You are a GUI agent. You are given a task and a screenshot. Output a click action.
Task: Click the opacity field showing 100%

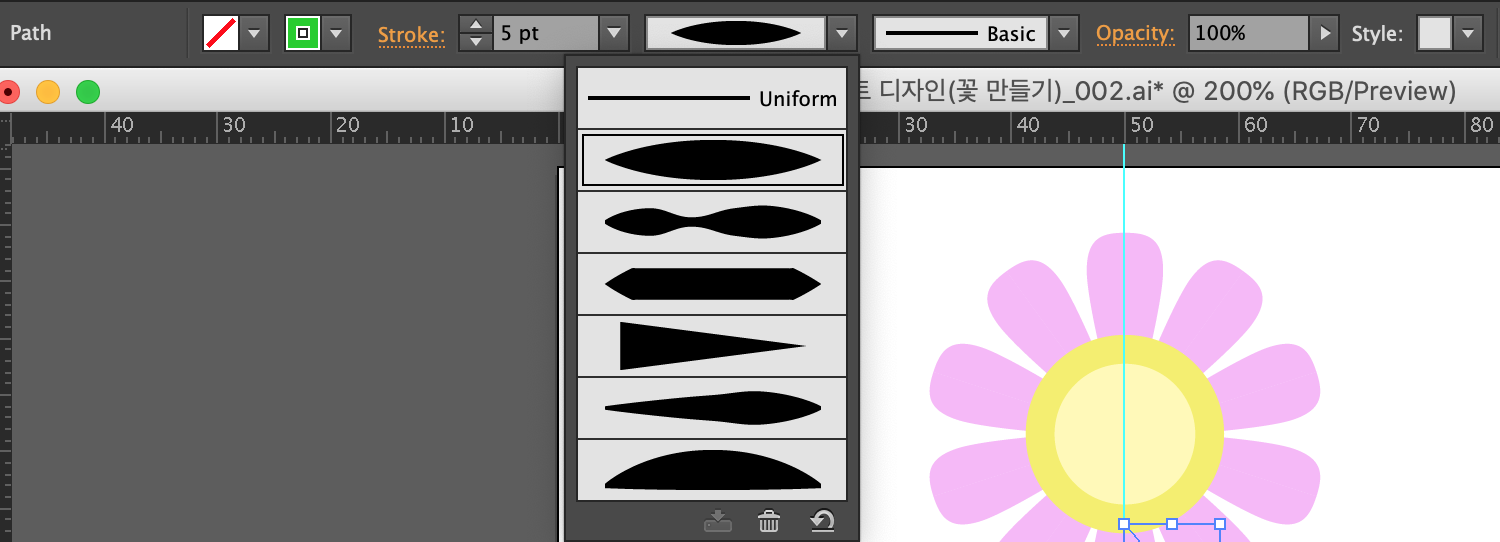pos(1248,33)
